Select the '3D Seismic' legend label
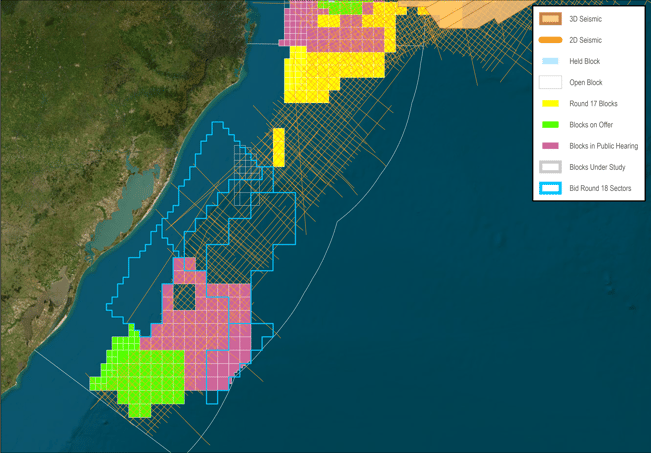Screen dimensions: 651x453 [585, 19]
